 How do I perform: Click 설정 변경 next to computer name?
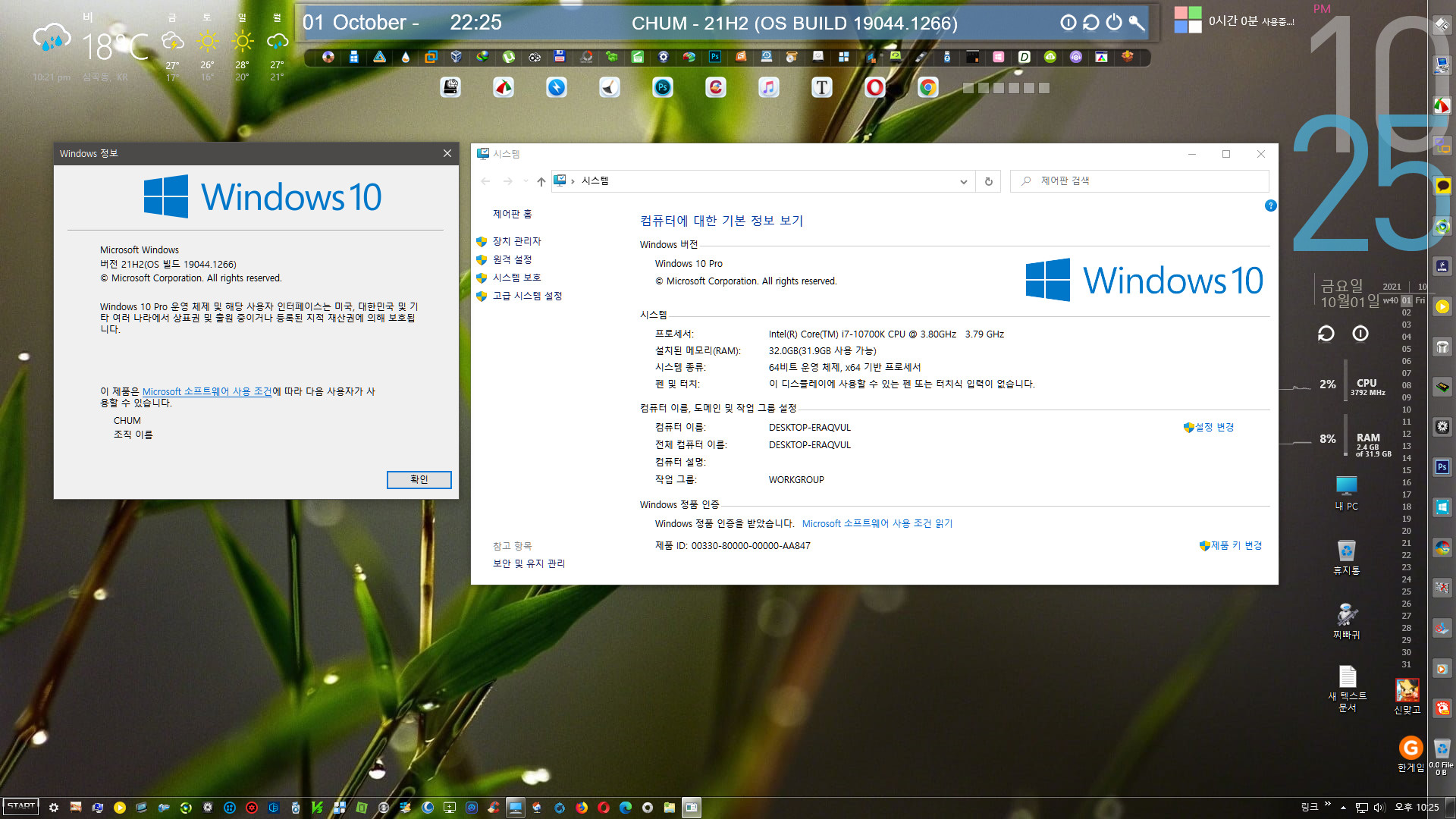[x=1214, y=428]
